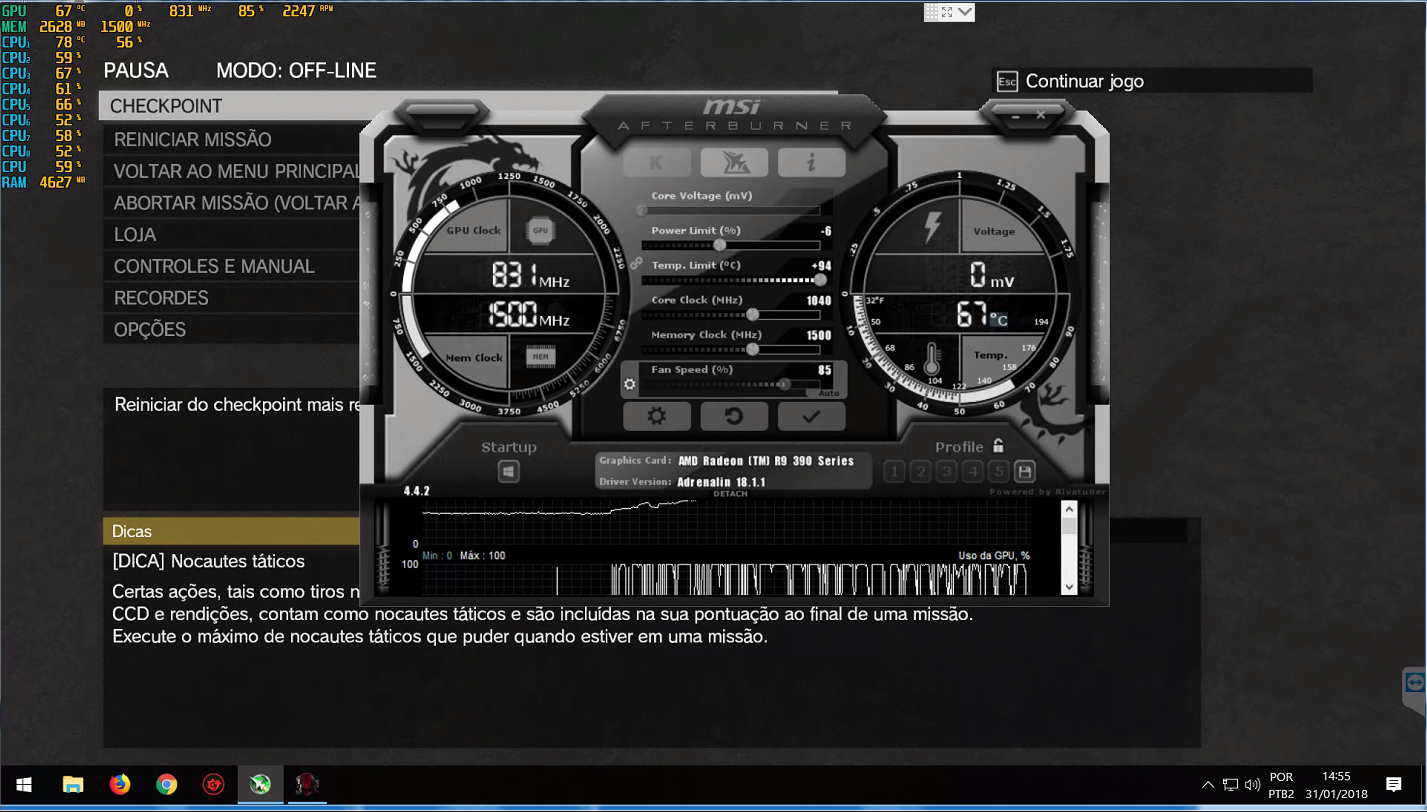This screenshot has width=1427, height=812.
Task: Click the GPU chip icon in the clock gauge
Action: click(540, 230)
